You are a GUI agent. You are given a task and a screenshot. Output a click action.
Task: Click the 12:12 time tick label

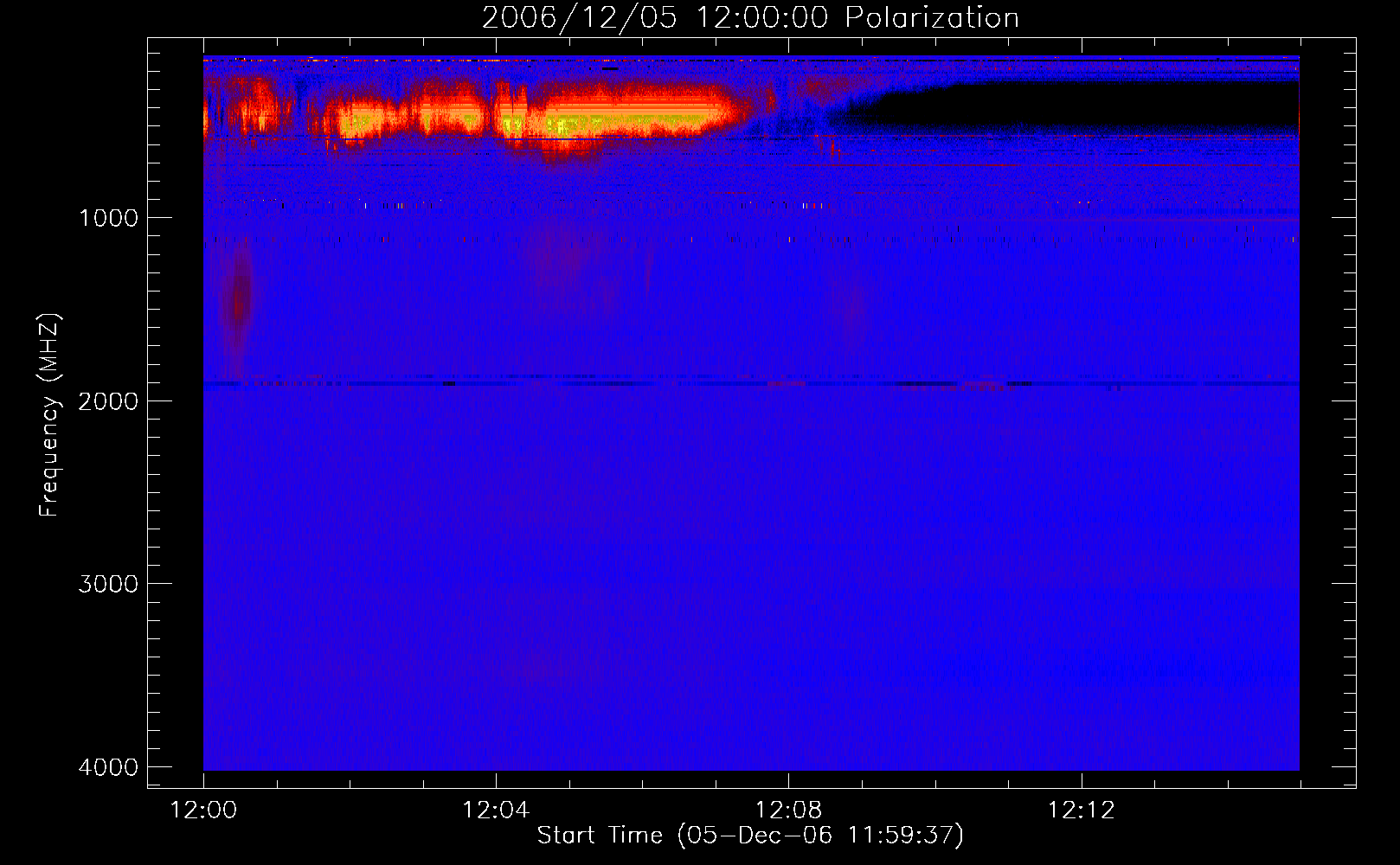coord(1081,811)
